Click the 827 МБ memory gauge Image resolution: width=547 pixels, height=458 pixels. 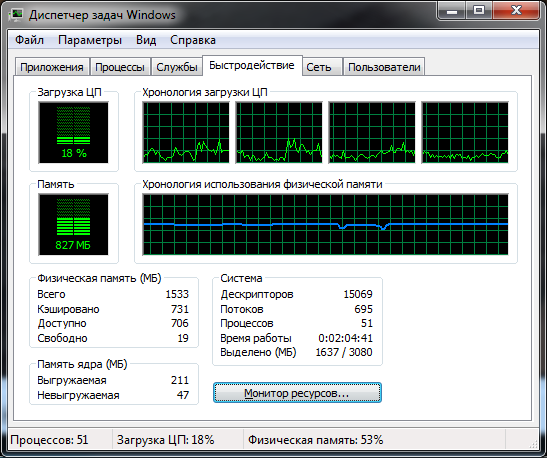click(x=74, y=225)
